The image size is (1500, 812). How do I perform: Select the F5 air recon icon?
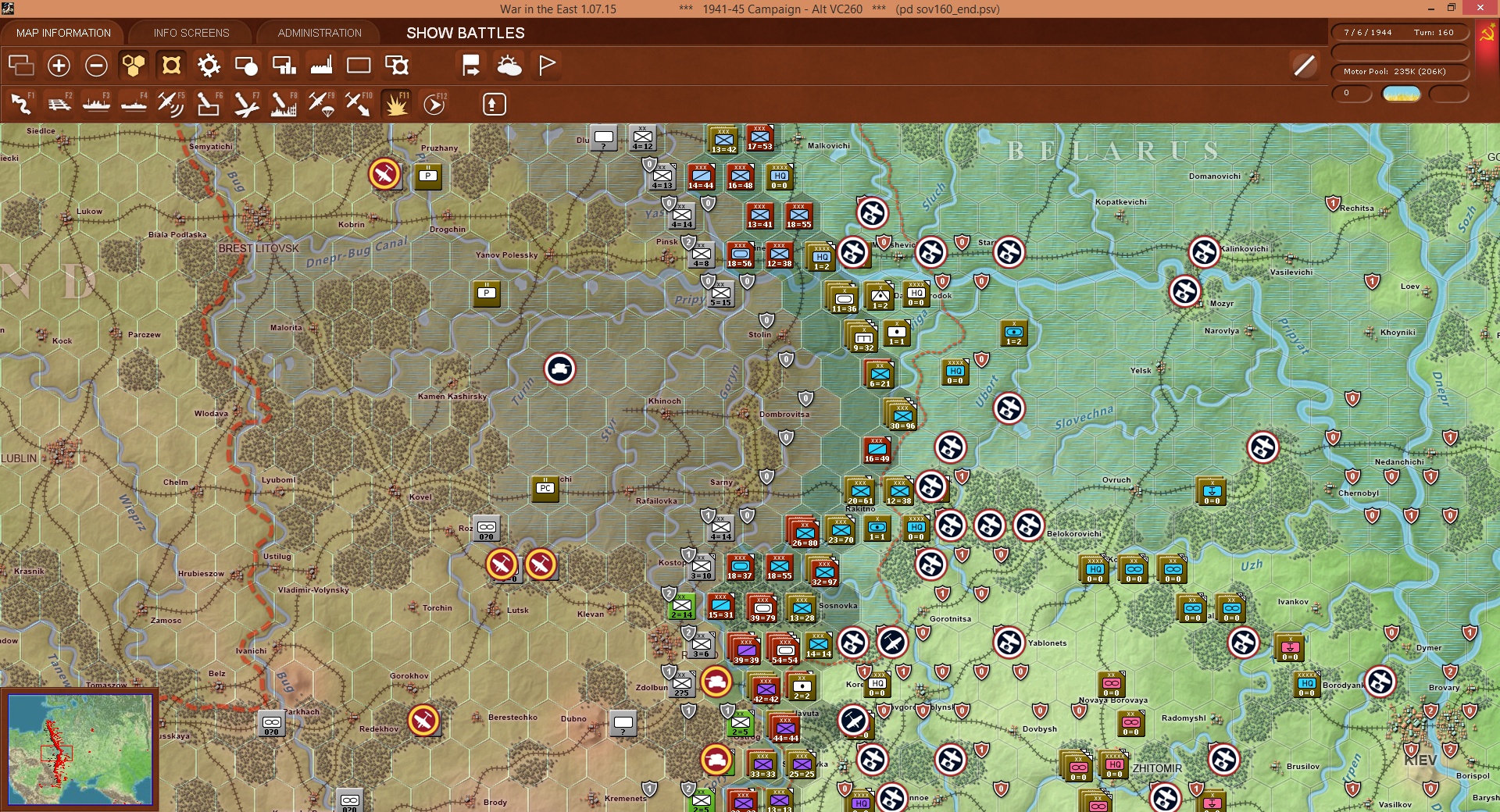point(171,104)
